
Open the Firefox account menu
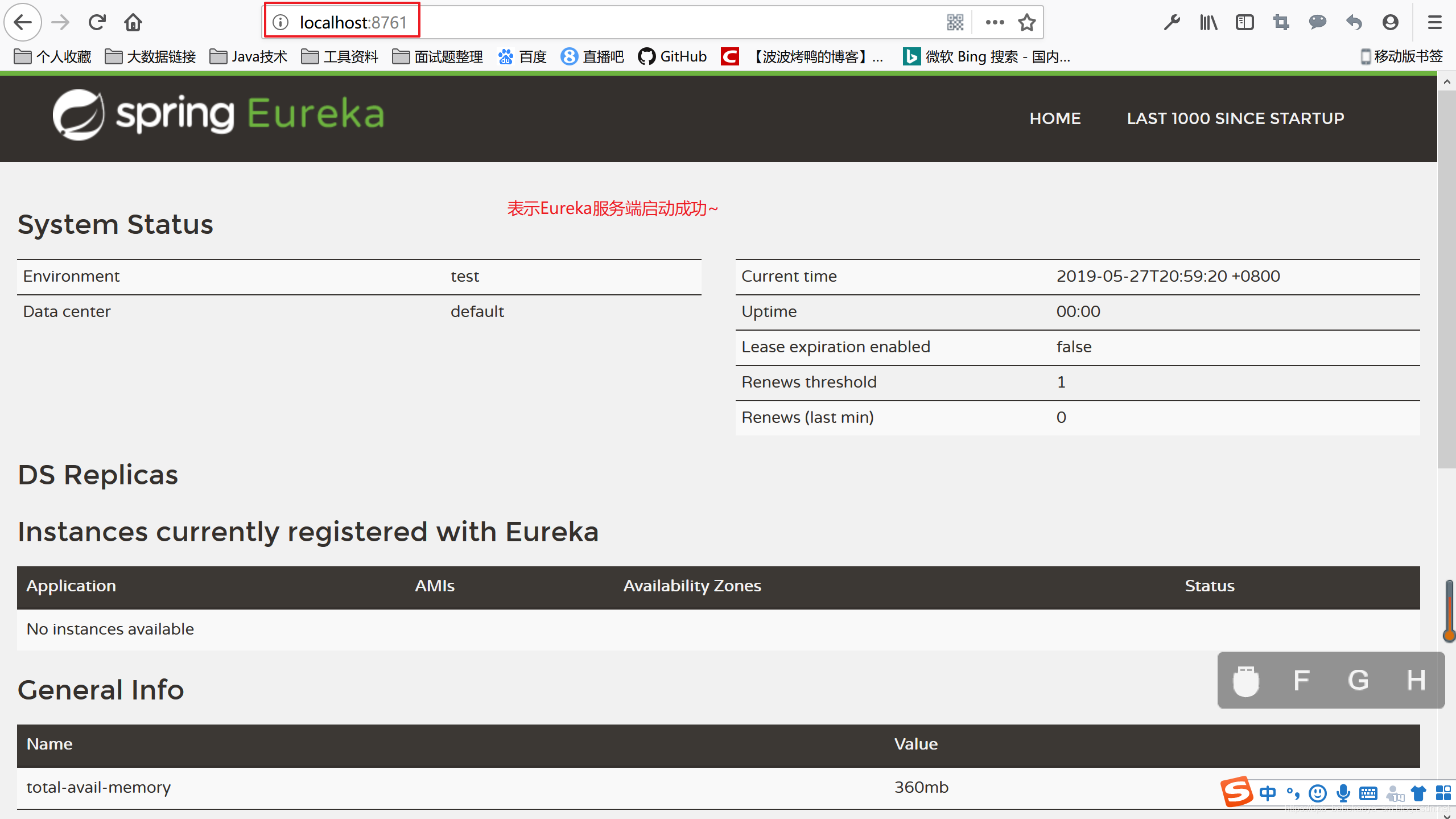click(1391, 22)
